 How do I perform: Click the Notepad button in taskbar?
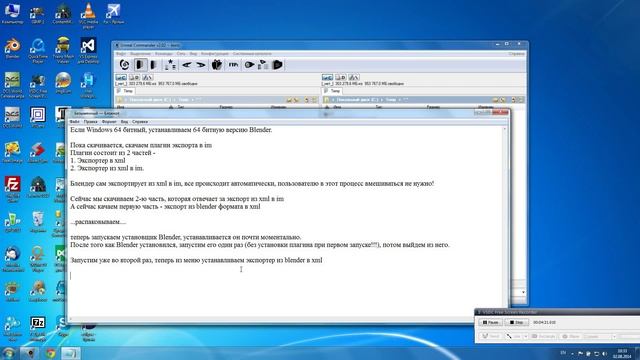tap(71, 353)
